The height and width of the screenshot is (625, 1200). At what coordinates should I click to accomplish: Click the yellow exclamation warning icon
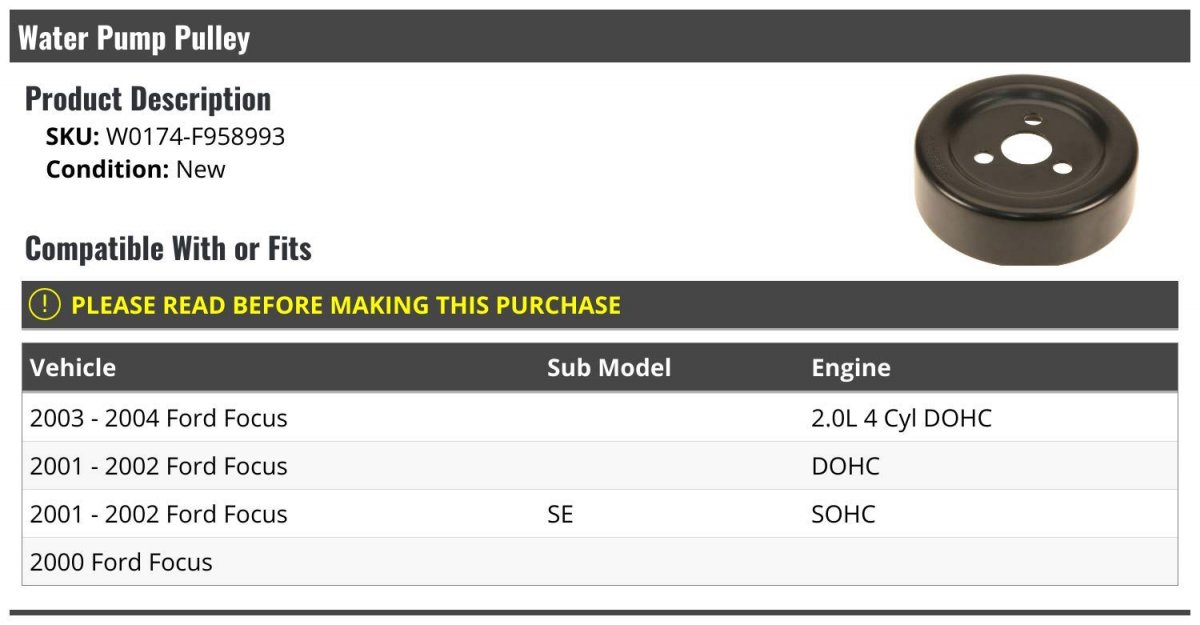[x=45, y=305]
